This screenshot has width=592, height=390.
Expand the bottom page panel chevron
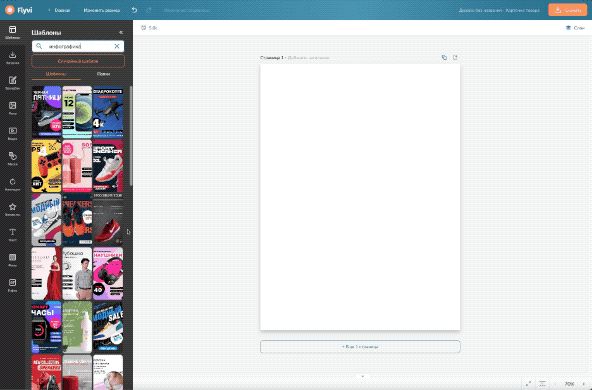pyautogui.click(x=362, y=376)
